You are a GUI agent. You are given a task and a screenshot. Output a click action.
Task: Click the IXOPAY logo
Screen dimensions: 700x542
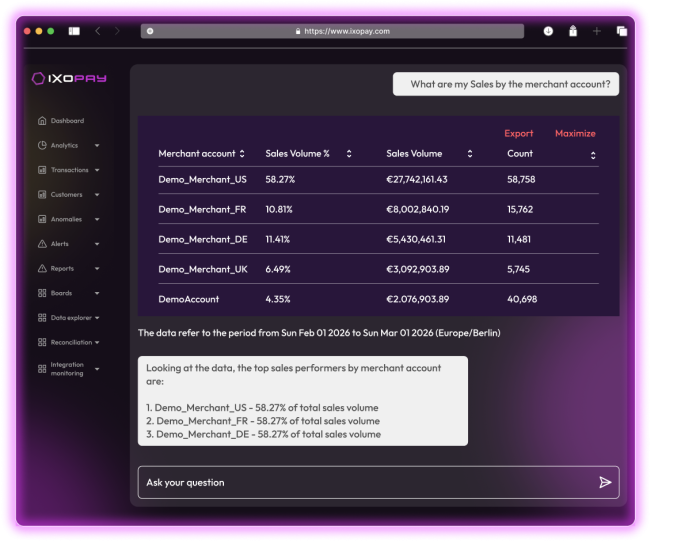[x=69, y=78]
